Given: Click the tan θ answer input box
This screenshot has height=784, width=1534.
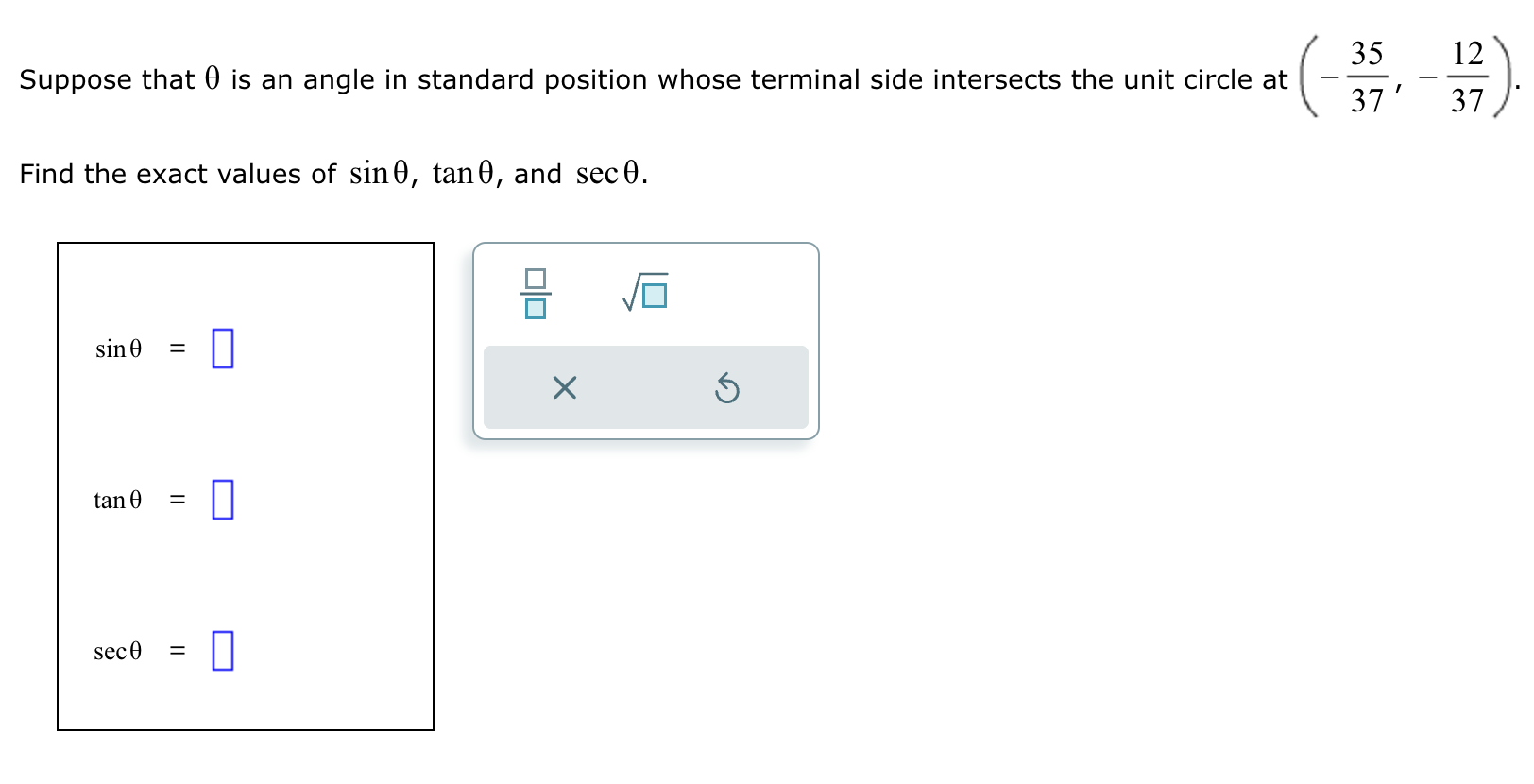Looking at the screenshot, I should click(222, 500).
